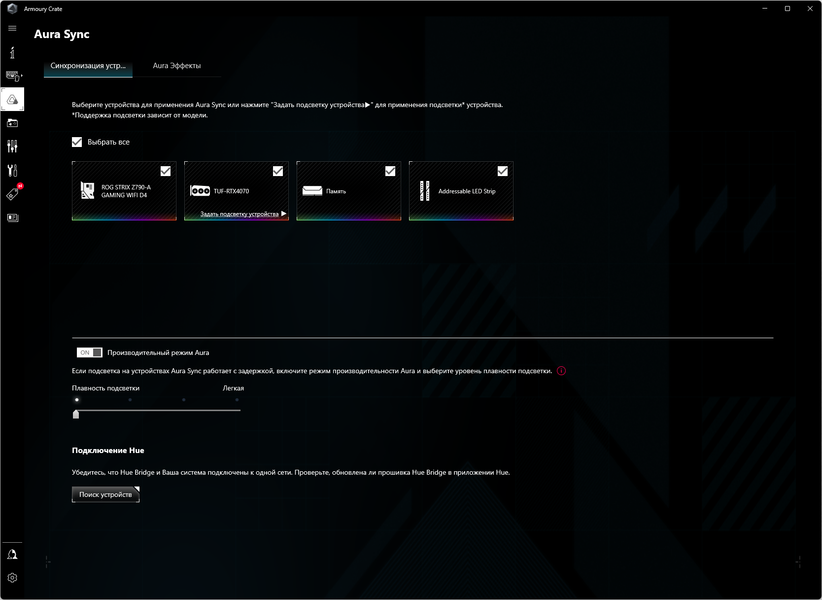Click the motherboard icon on ROG STRIX card
The width and height of the screenshot is (822, 600).
tap(87, 191)
